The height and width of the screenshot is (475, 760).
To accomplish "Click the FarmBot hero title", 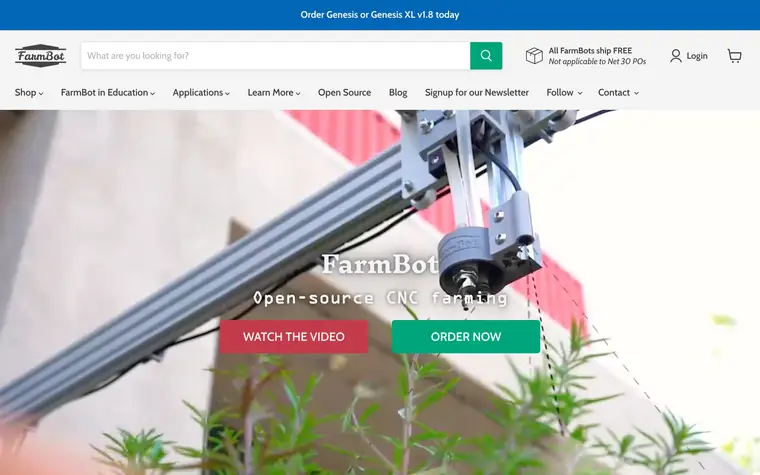I will pyautogui.click(x=380, y=264).
